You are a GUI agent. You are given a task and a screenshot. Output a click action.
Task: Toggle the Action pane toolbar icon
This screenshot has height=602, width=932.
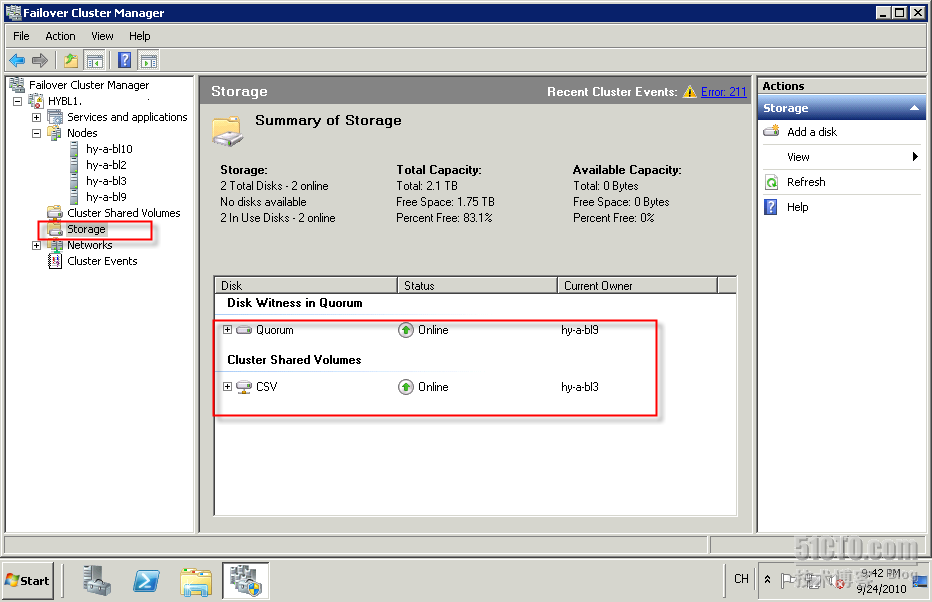[x=149, y=60]
